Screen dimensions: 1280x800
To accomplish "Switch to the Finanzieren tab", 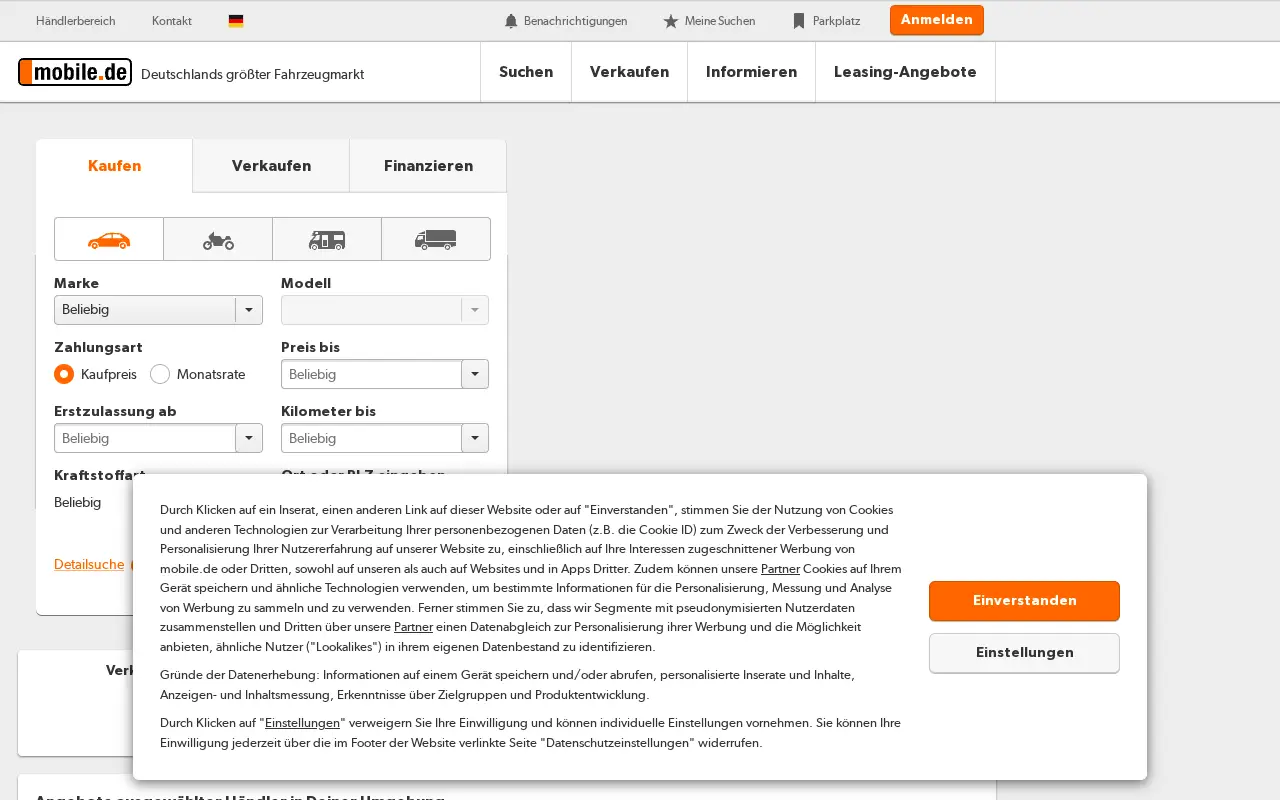I will click(x=428, y=166).
